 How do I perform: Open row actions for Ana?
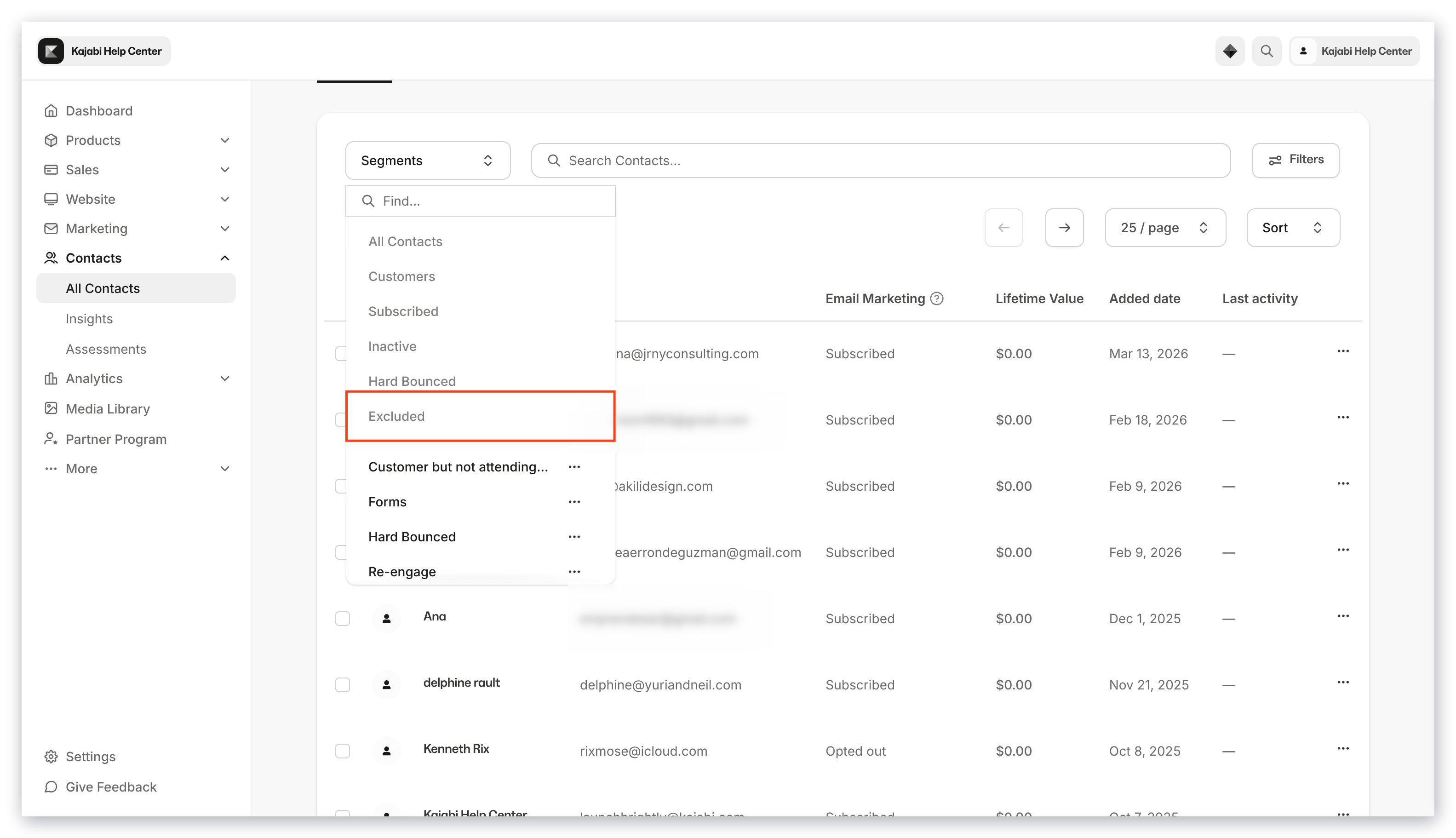1342,616
